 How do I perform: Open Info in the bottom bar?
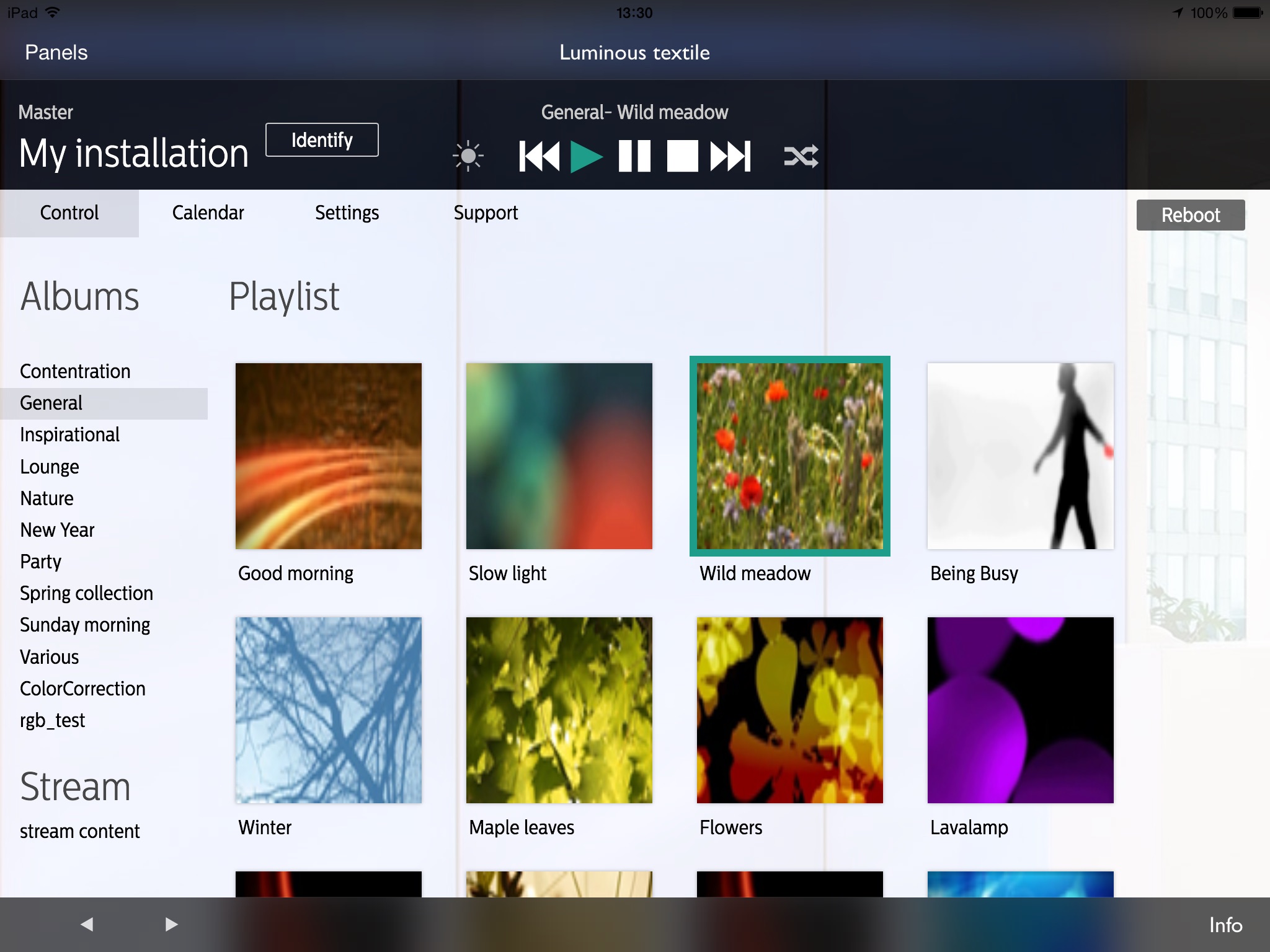tap(1225, 925)
